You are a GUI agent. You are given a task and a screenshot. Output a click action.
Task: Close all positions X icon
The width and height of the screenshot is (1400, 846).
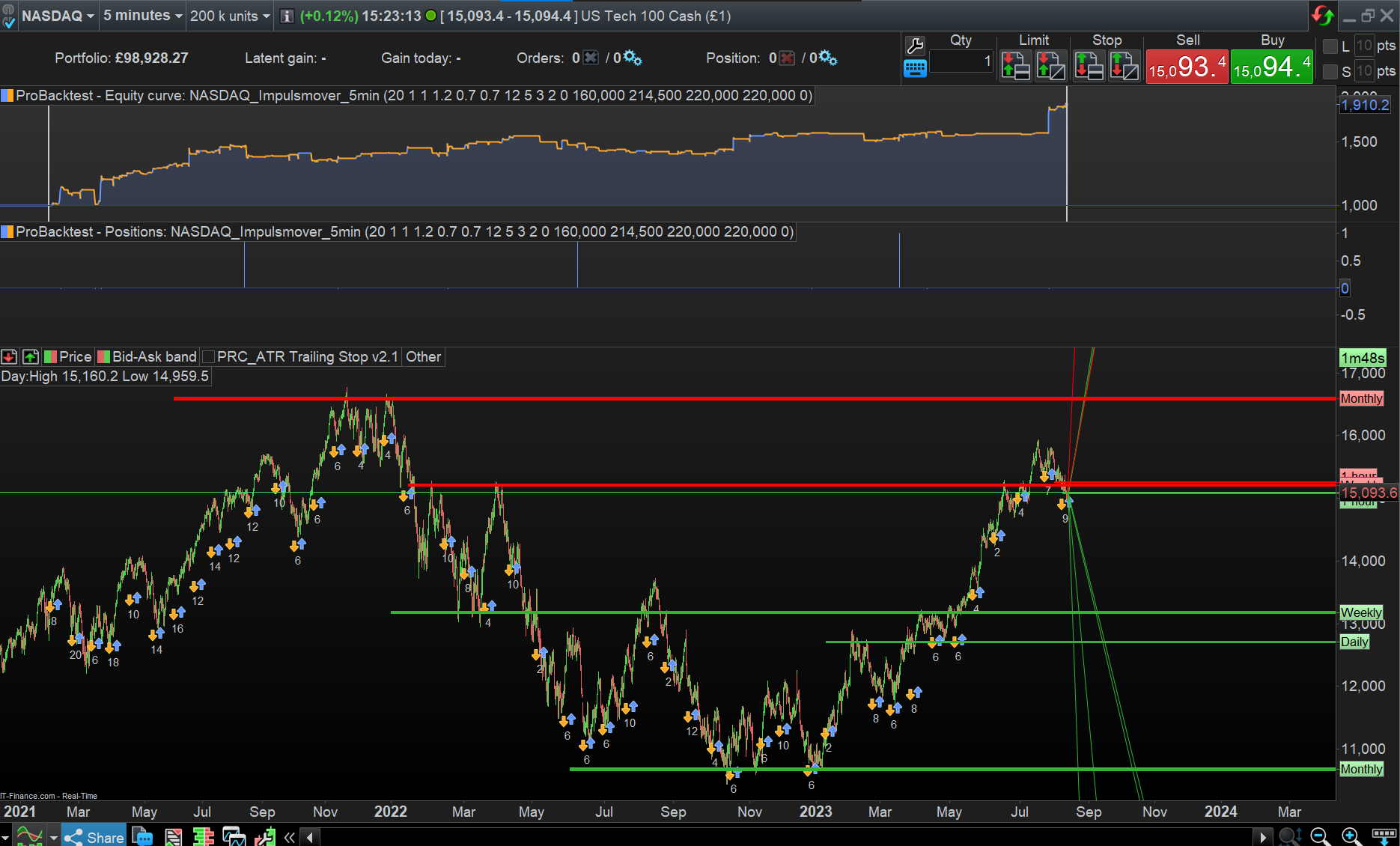787,58
